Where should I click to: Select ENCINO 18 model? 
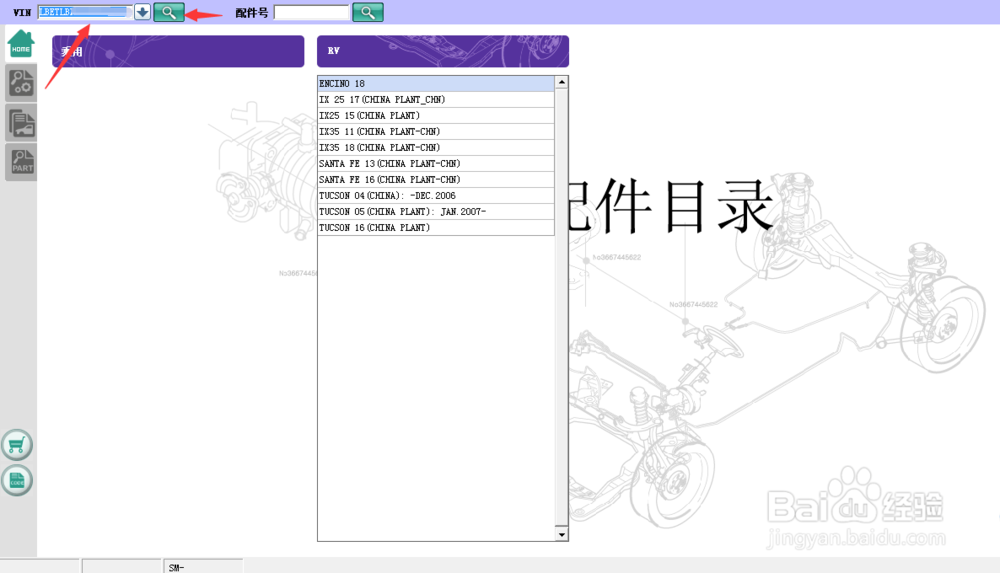(x=436, y=84)
